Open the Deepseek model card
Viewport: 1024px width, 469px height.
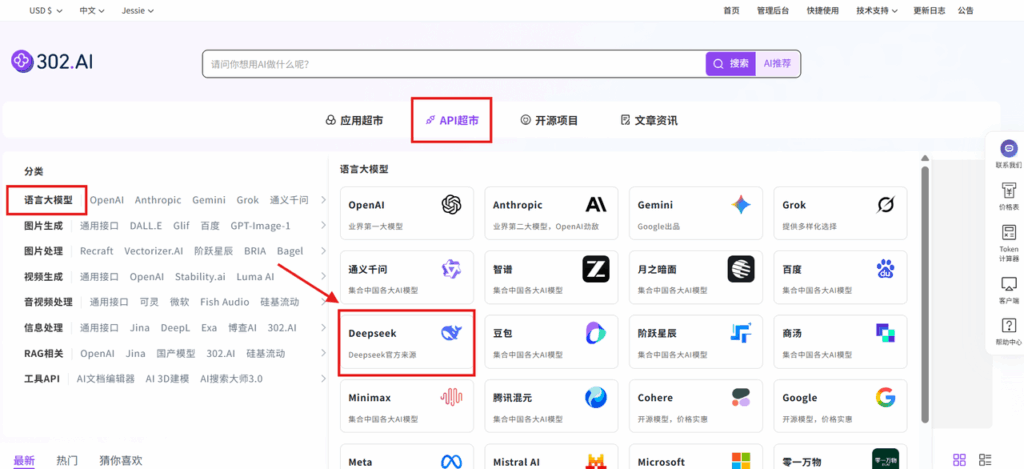click(406, 341)
